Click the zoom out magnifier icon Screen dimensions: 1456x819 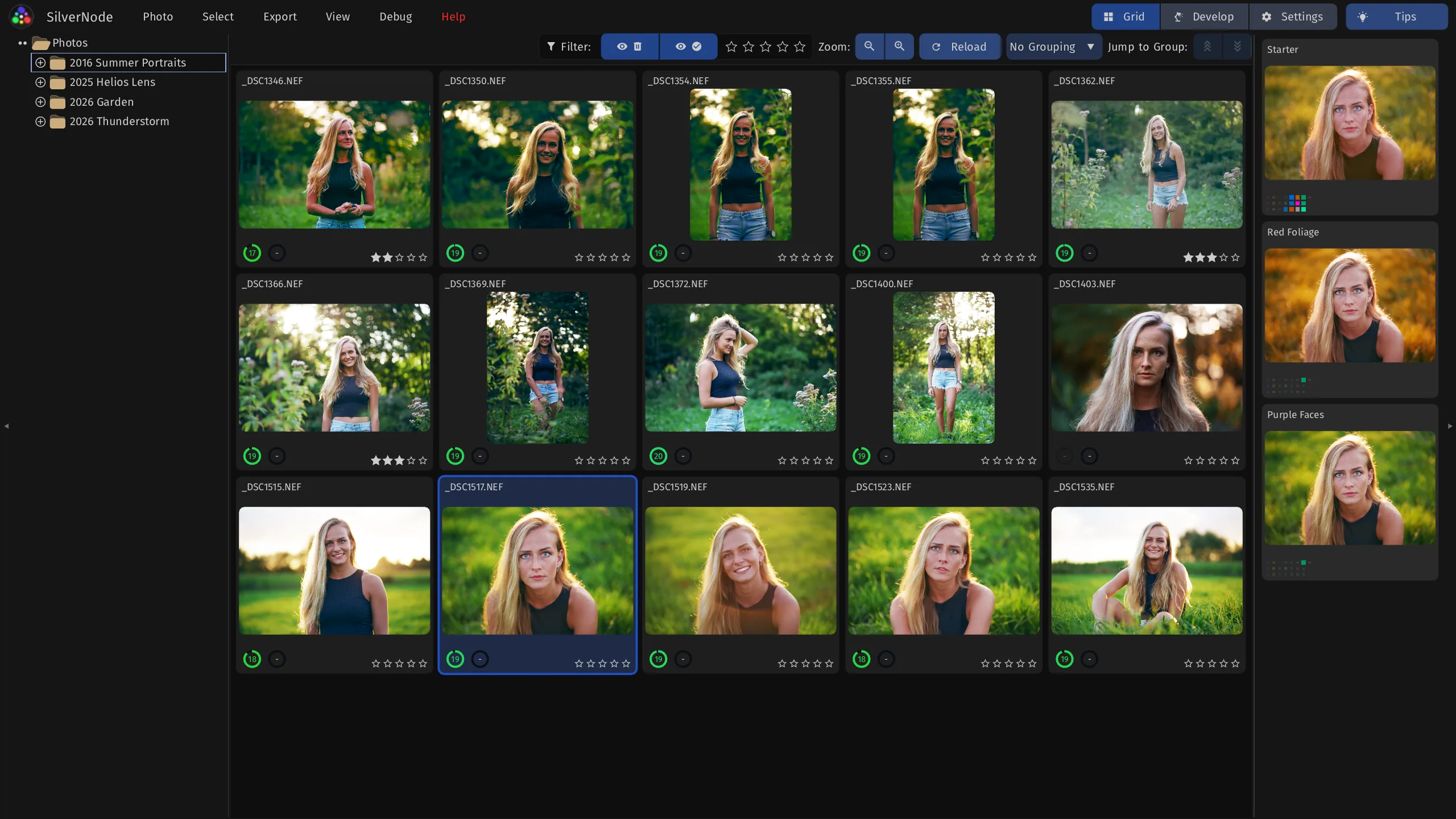[x=869, y=47]
